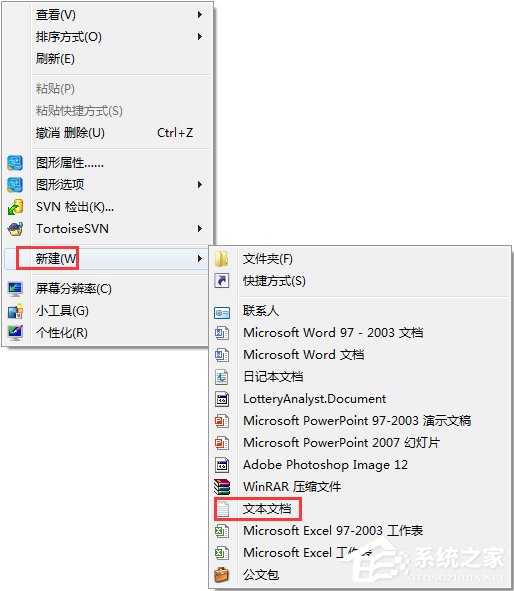The width and height of the screenshot is (514, 591).
Task: Expand the 查看(V) submenu arrow
Action: pyautogui.click(x=200, y=15)
